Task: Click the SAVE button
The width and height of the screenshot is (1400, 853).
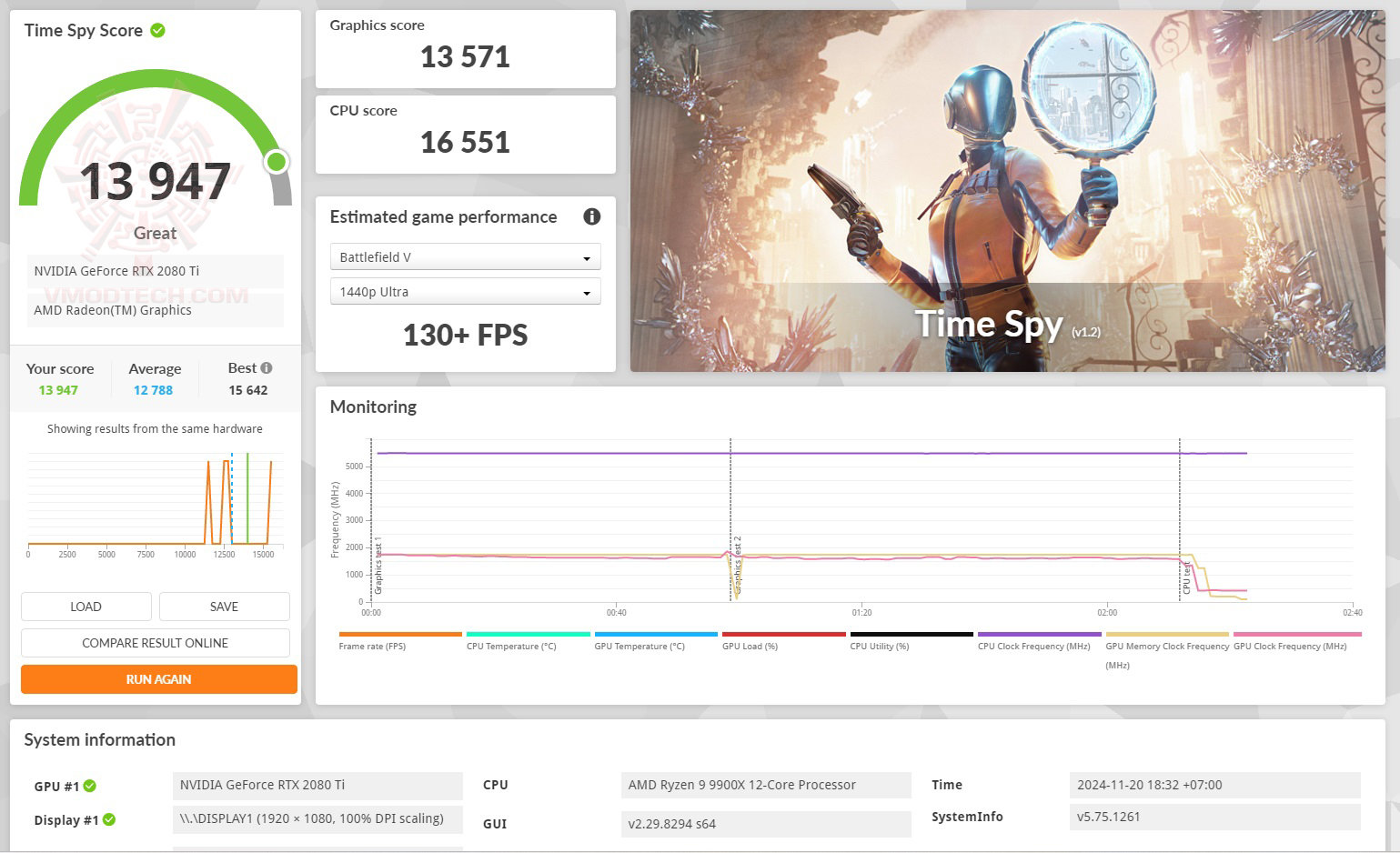Action: [224, 606]
